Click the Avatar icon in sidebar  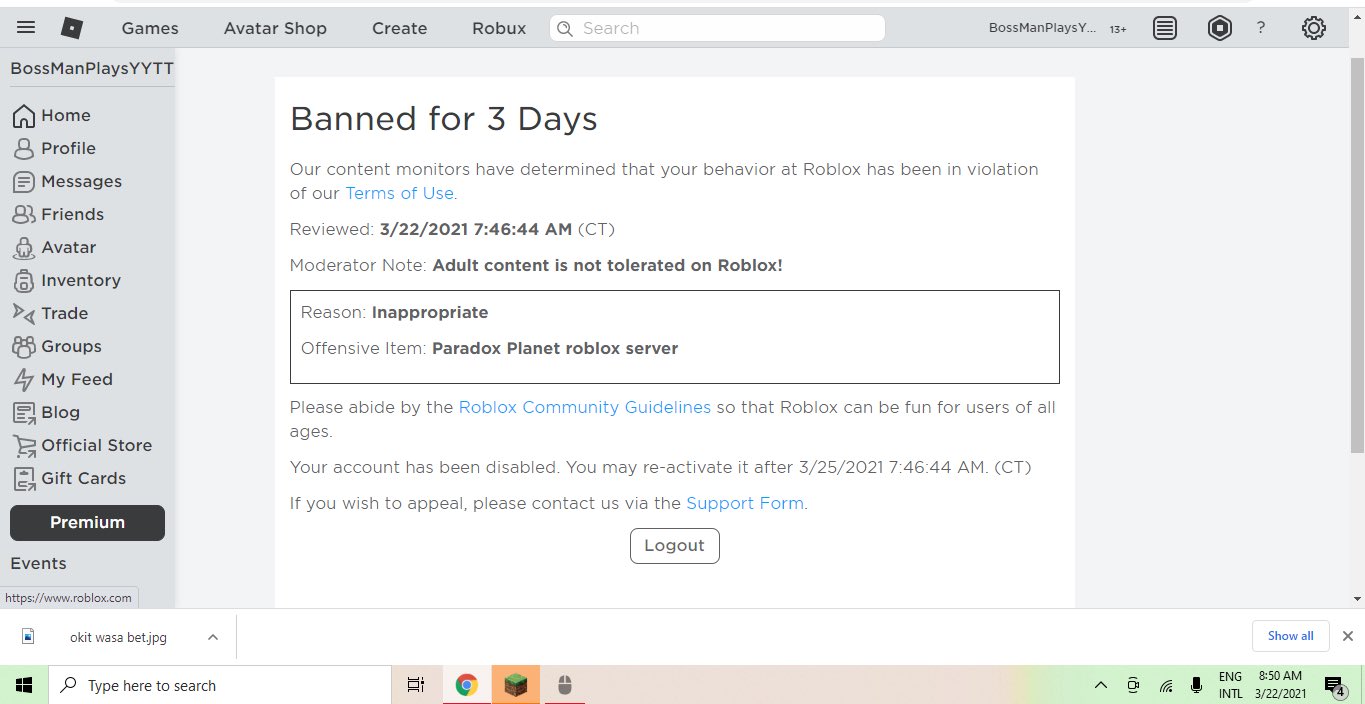(24, 248)
